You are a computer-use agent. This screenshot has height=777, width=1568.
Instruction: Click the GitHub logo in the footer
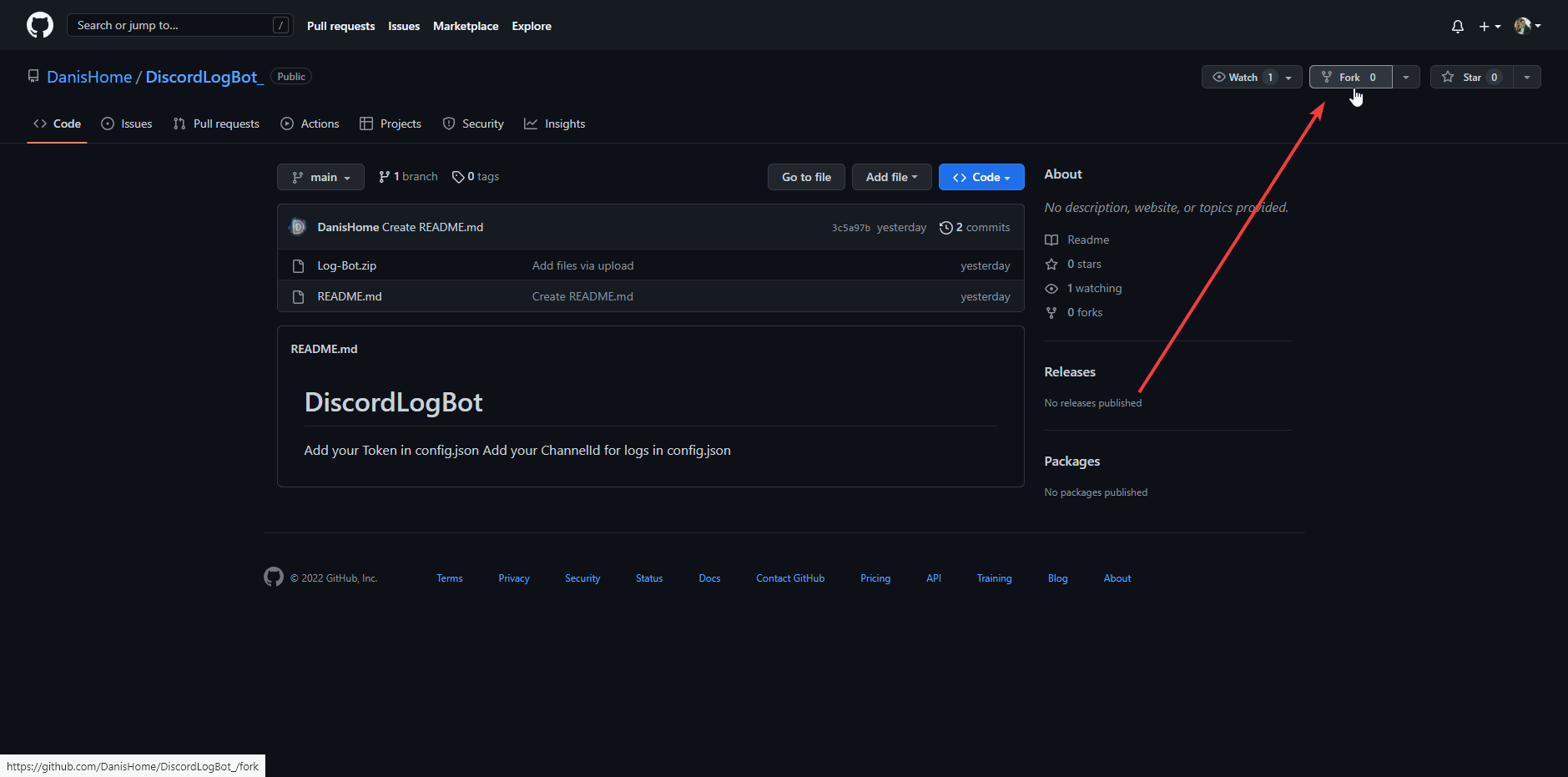click(x=274, y=577)
